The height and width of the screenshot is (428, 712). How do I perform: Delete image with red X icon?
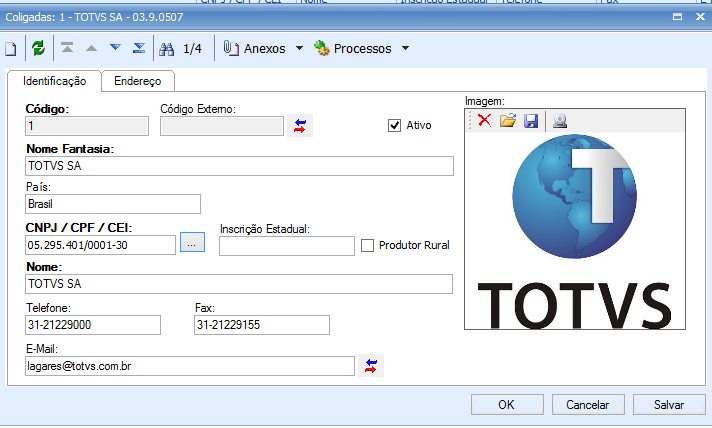pos(485,121)
